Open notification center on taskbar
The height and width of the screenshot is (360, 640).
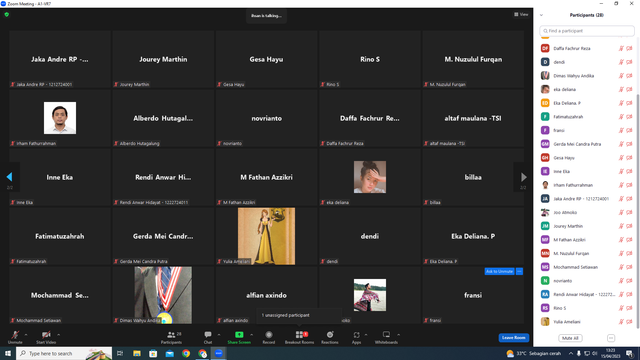click(630, 353)
